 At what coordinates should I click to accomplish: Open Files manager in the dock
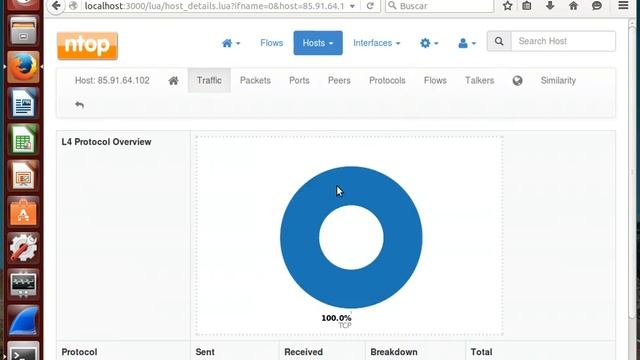[x=23, y=31]
